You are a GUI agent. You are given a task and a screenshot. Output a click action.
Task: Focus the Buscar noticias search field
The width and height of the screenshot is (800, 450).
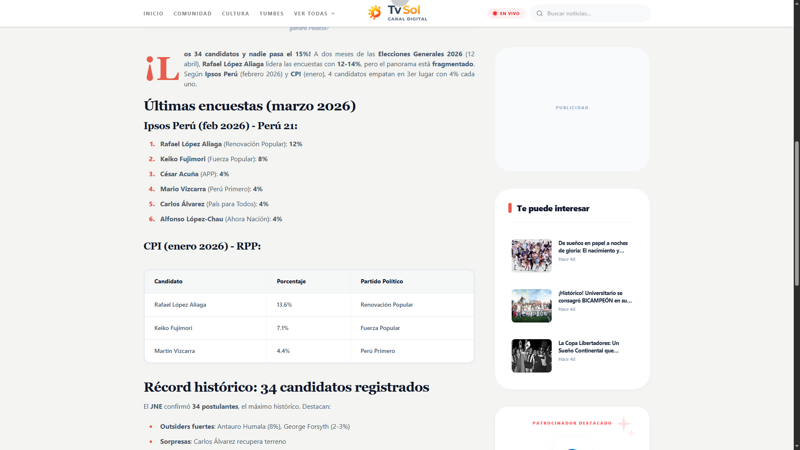(x=590, y=13)
